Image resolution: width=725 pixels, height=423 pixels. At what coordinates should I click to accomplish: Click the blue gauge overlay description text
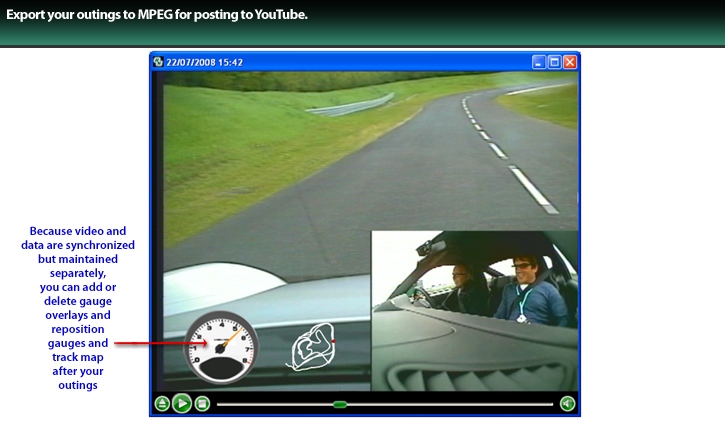tap(78, 307)
